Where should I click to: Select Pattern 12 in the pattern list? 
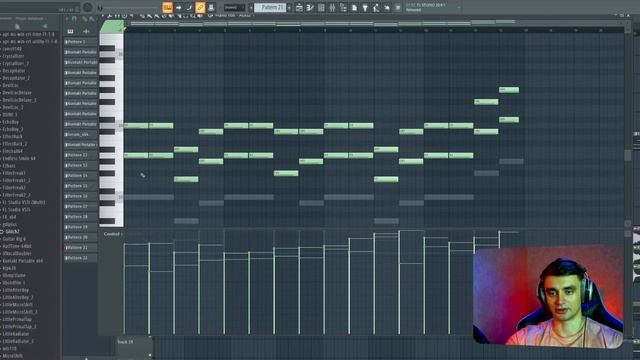point(81,155)
